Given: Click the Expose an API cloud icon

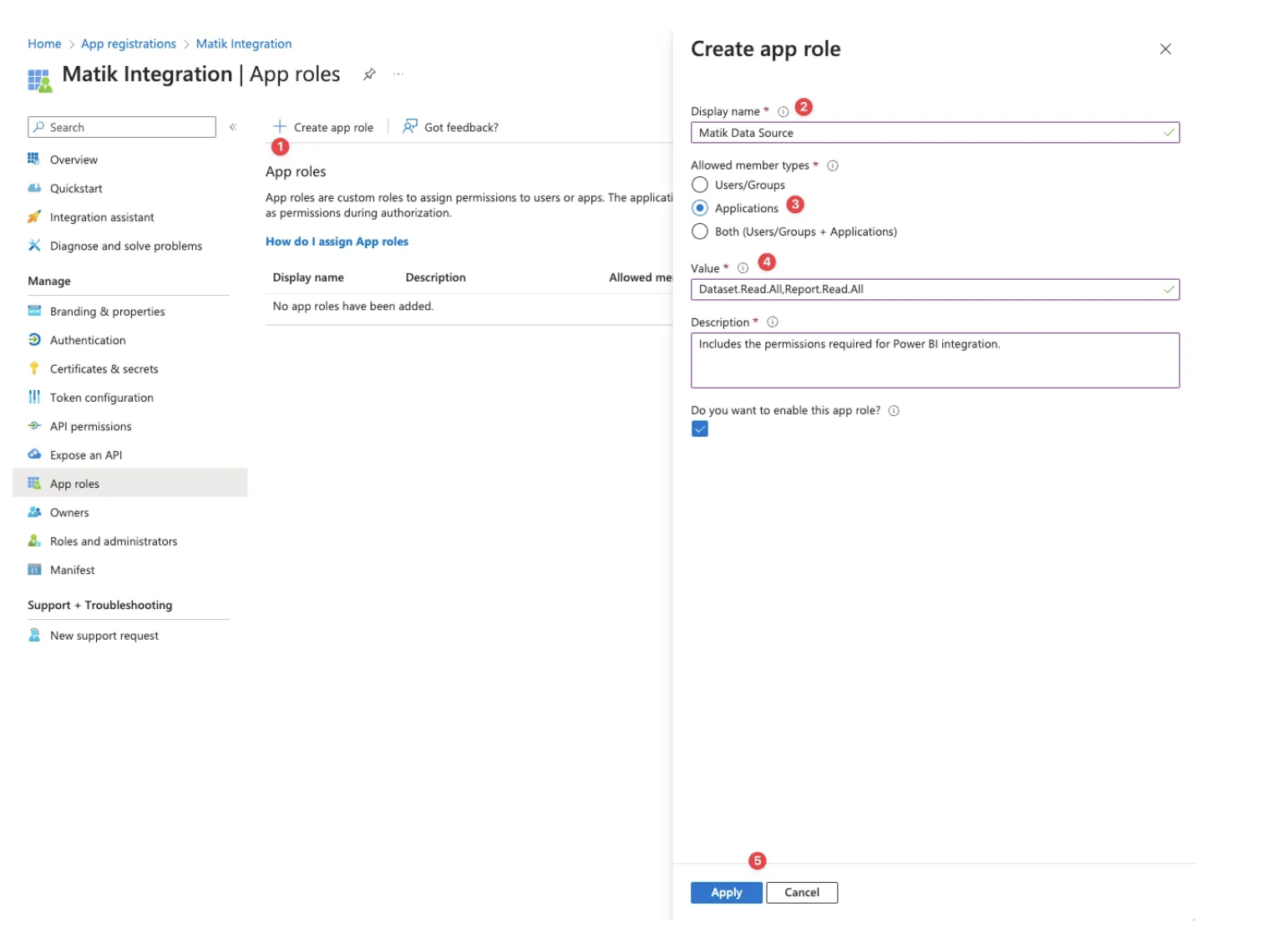Looking at the screenshot, I should pyautogui.click(x=34, y=454).
